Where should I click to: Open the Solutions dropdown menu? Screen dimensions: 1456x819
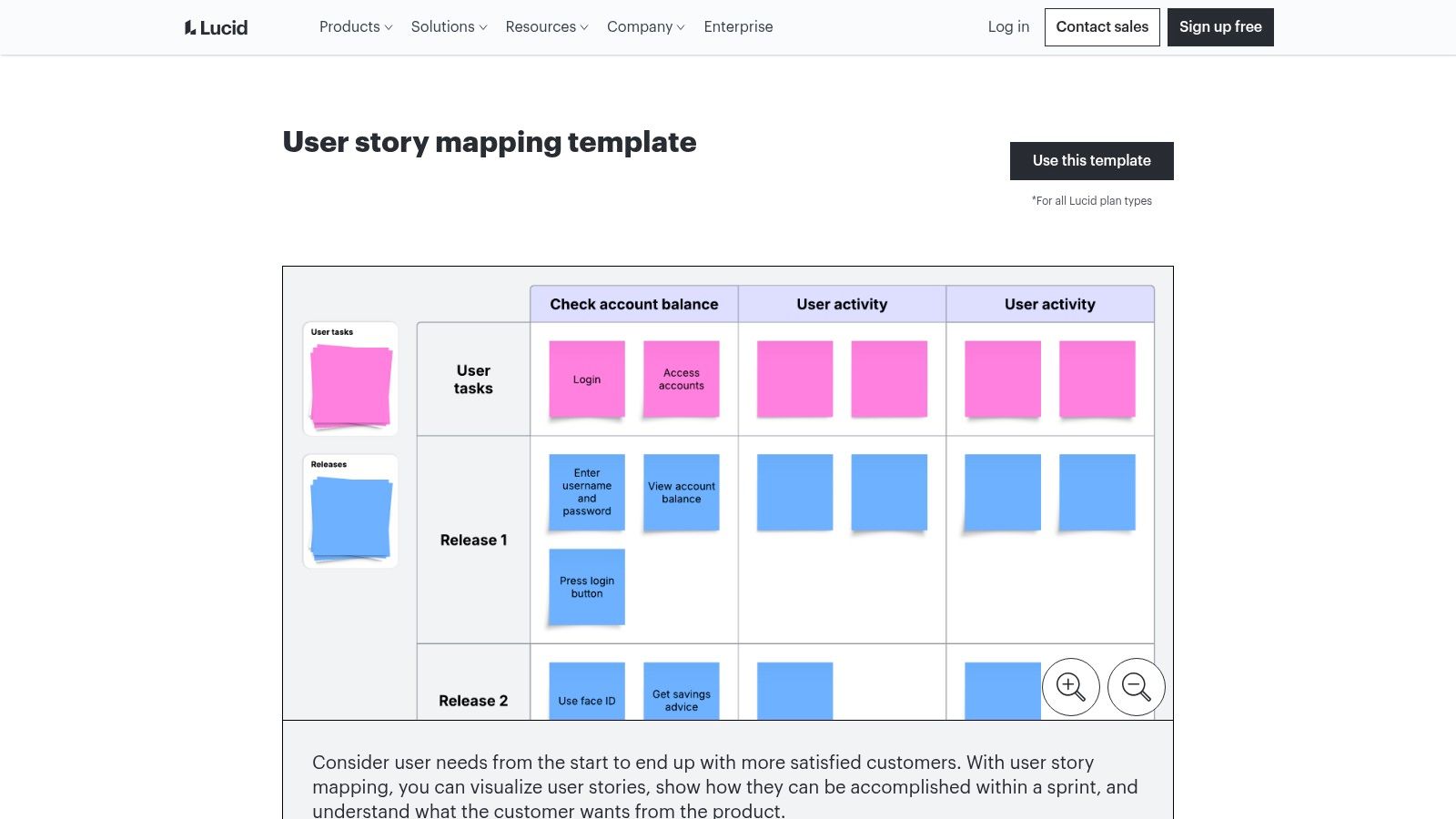point(449,27)
